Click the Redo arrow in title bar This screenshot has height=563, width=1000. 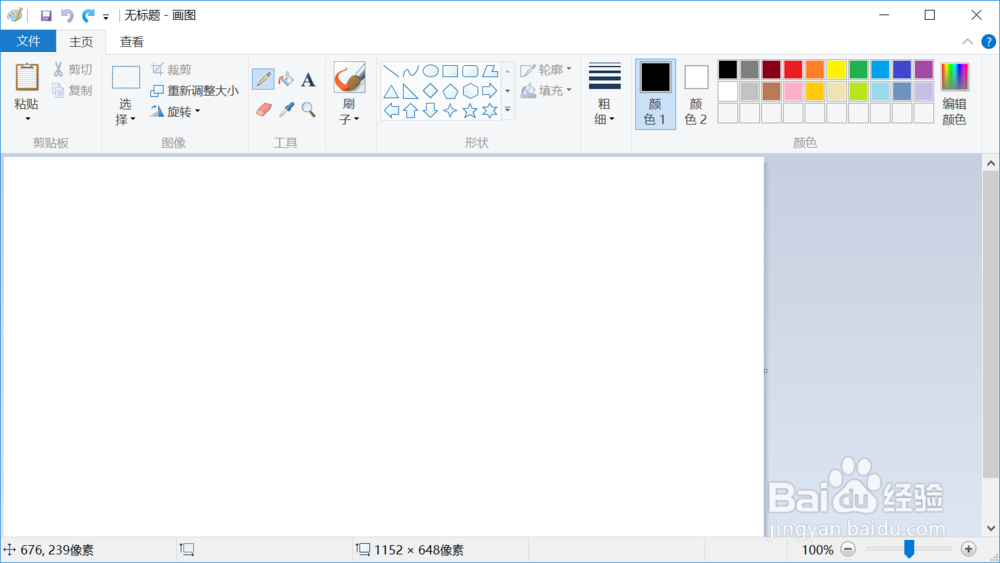(88, 15)
